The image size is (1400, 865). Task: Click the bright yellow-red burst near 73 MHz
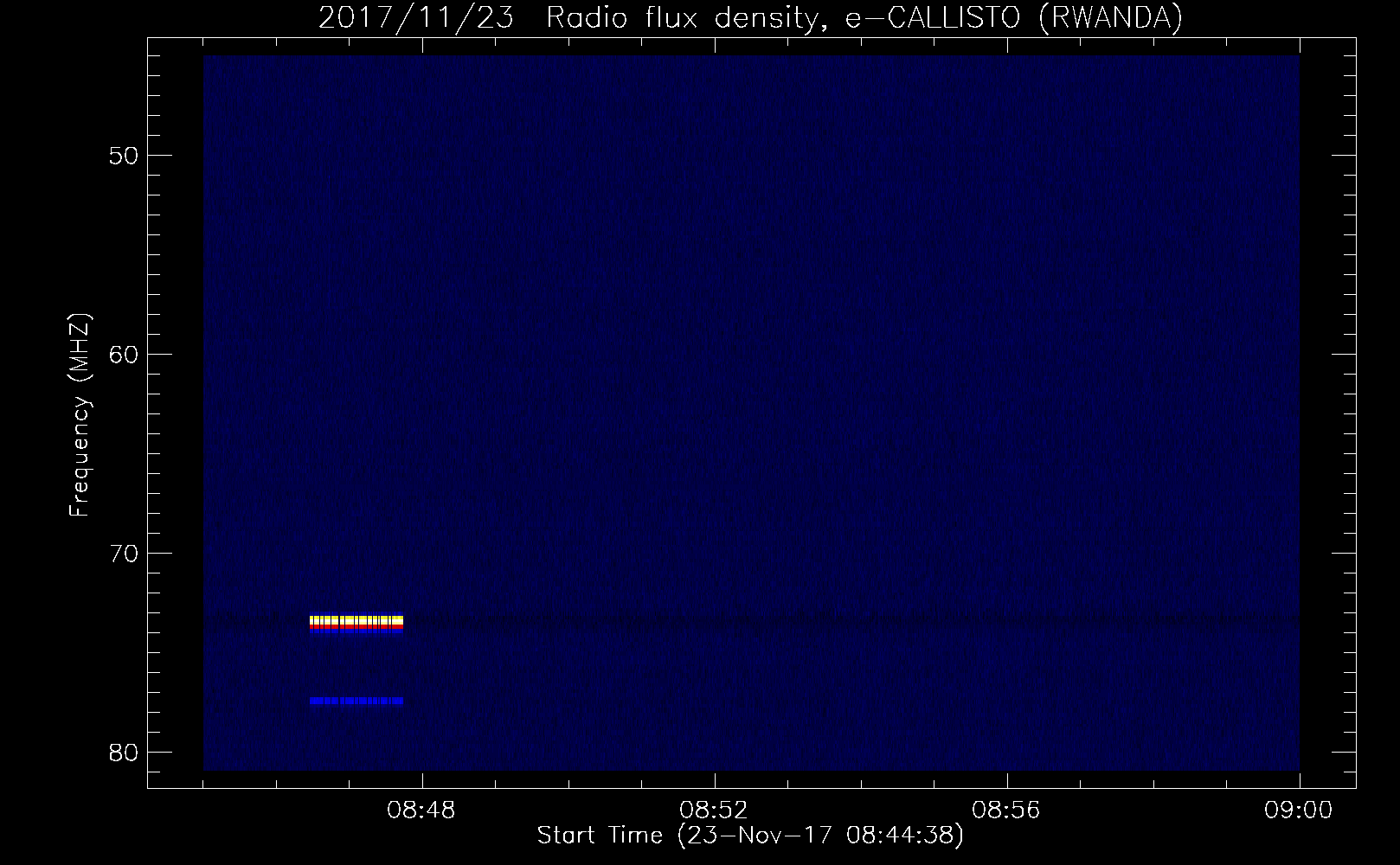point(356,624)
